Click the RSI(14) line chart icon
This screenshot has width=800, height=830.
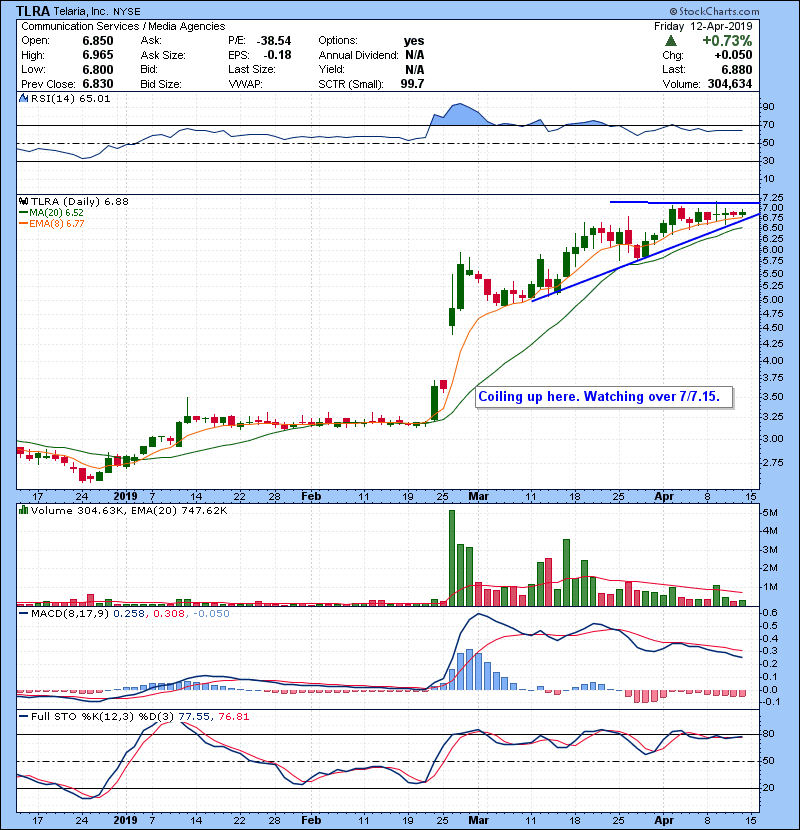[23, 98]
